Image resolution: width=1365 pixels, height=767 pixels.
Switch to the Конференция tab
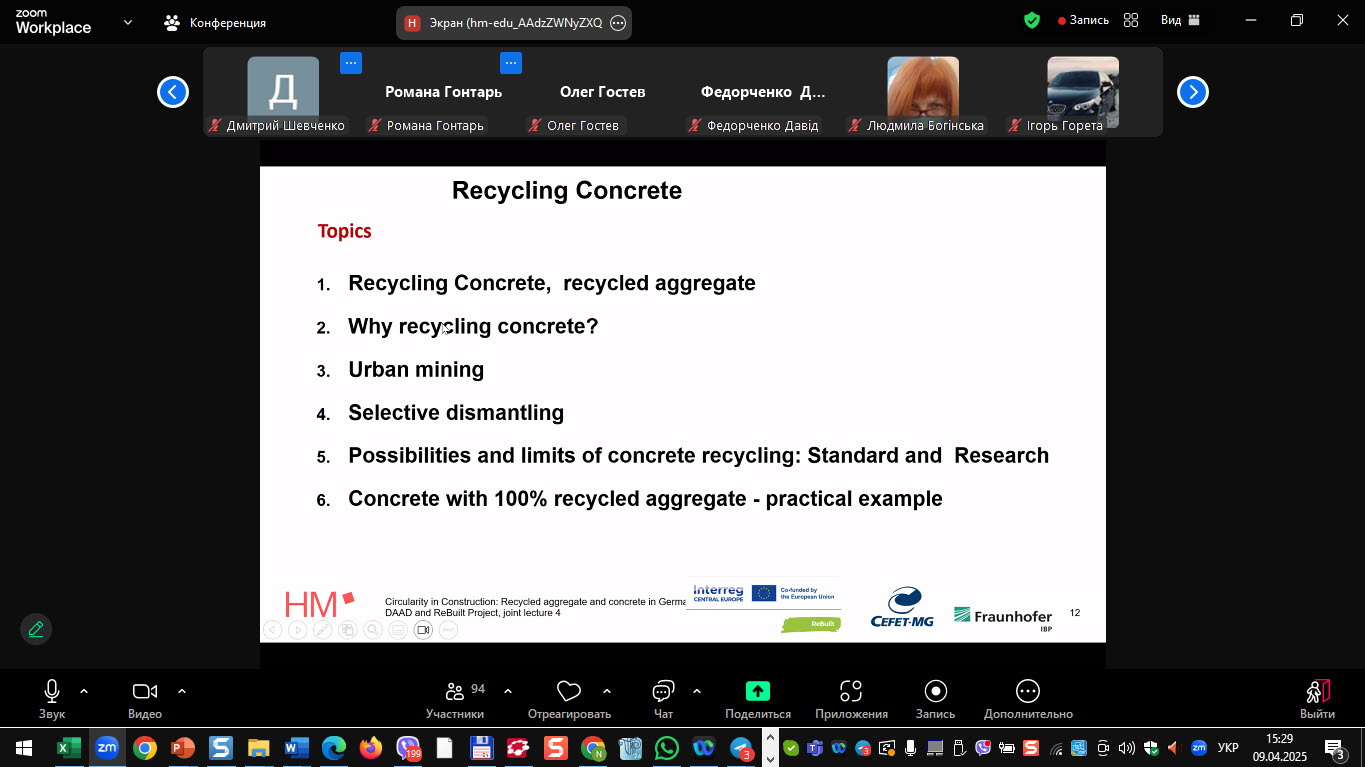(x=215, y=22)
